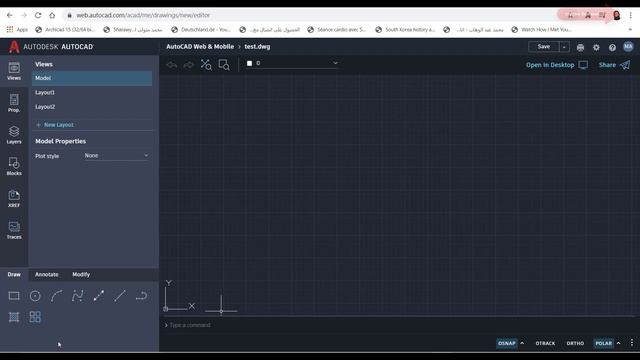This screenshot has width=640, height=360.
Task: Click the Undo arrow in toolbar
Action: click(x=172, y=65)
